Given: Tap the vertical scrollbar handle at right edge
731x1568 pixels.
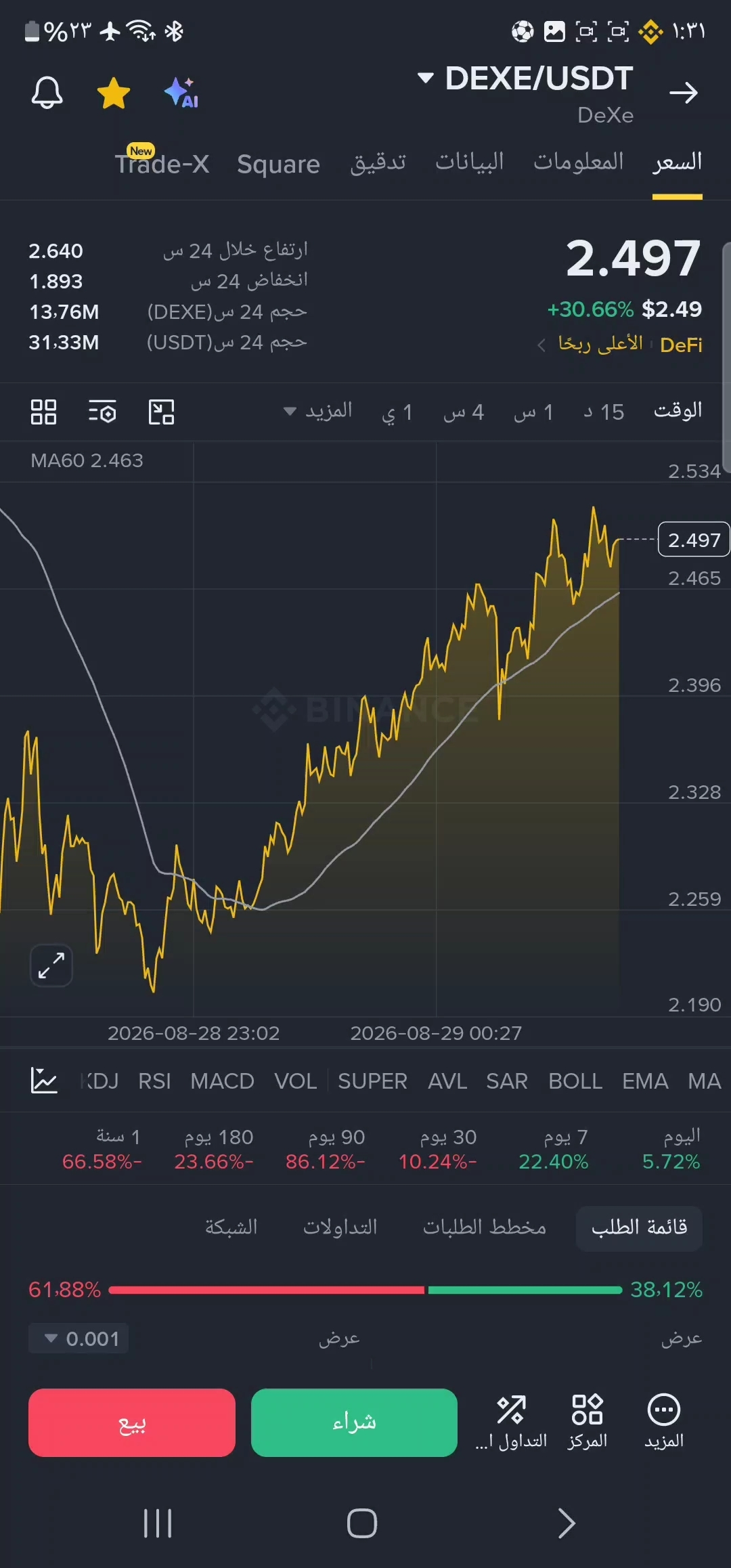Looking at the screenshot, I should click(x=726, y=357).
